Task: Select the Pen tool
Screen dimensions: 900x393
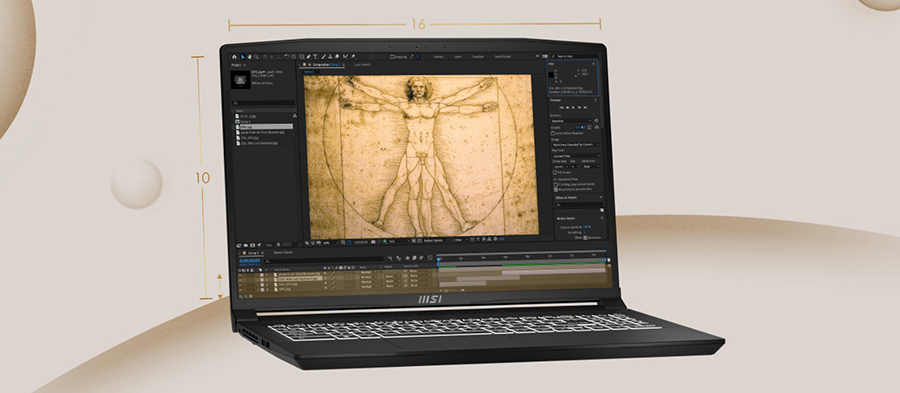Action: [308, 57]
